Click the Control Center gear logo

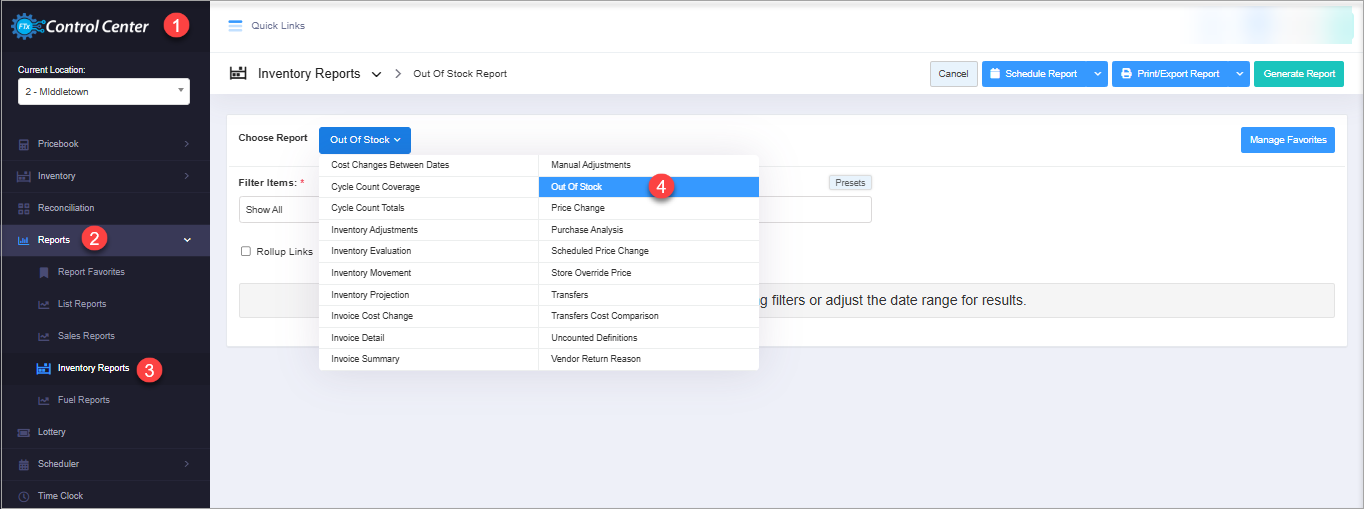point(27,26)
